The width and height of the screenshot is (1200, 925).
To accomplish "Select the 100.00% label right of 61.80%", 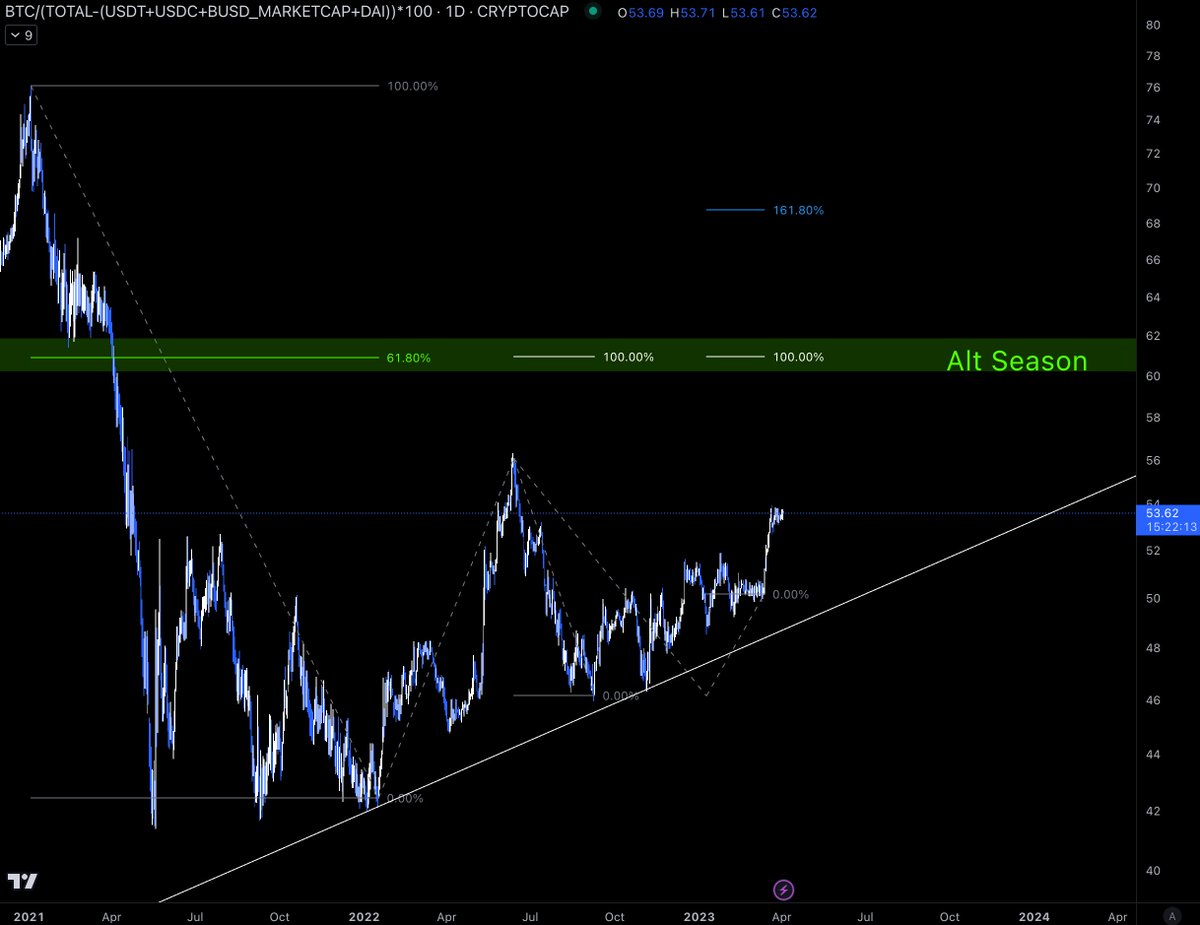I will coord(628,357).
